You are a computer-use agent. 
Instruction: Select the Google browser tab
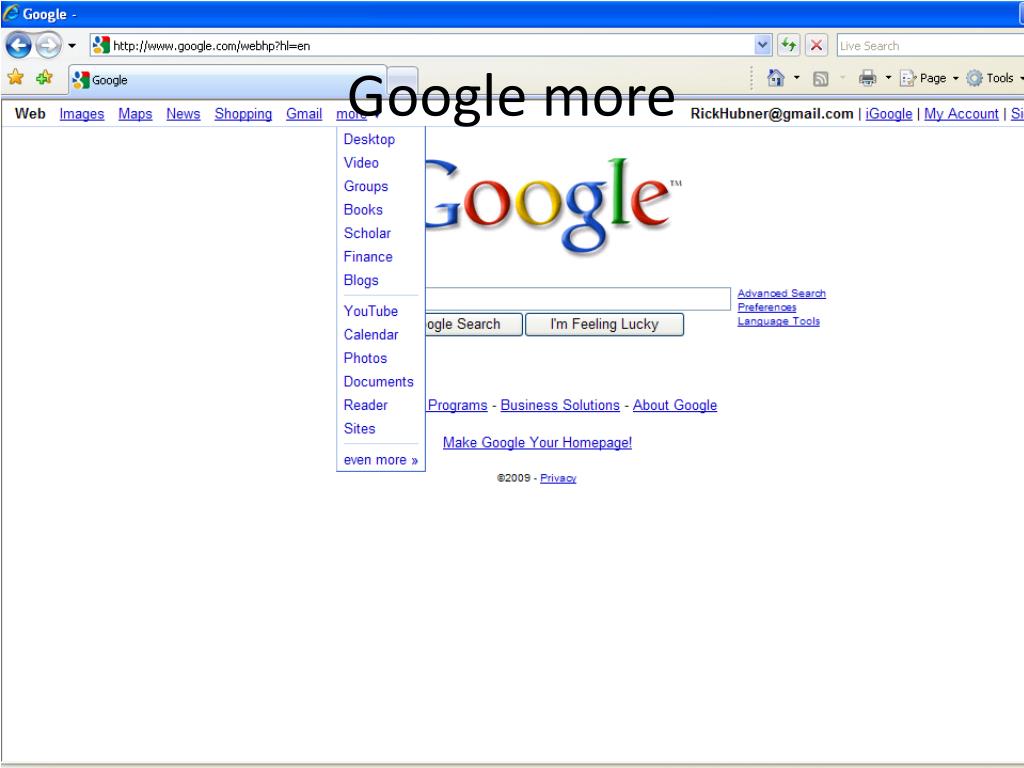point(227,80)
